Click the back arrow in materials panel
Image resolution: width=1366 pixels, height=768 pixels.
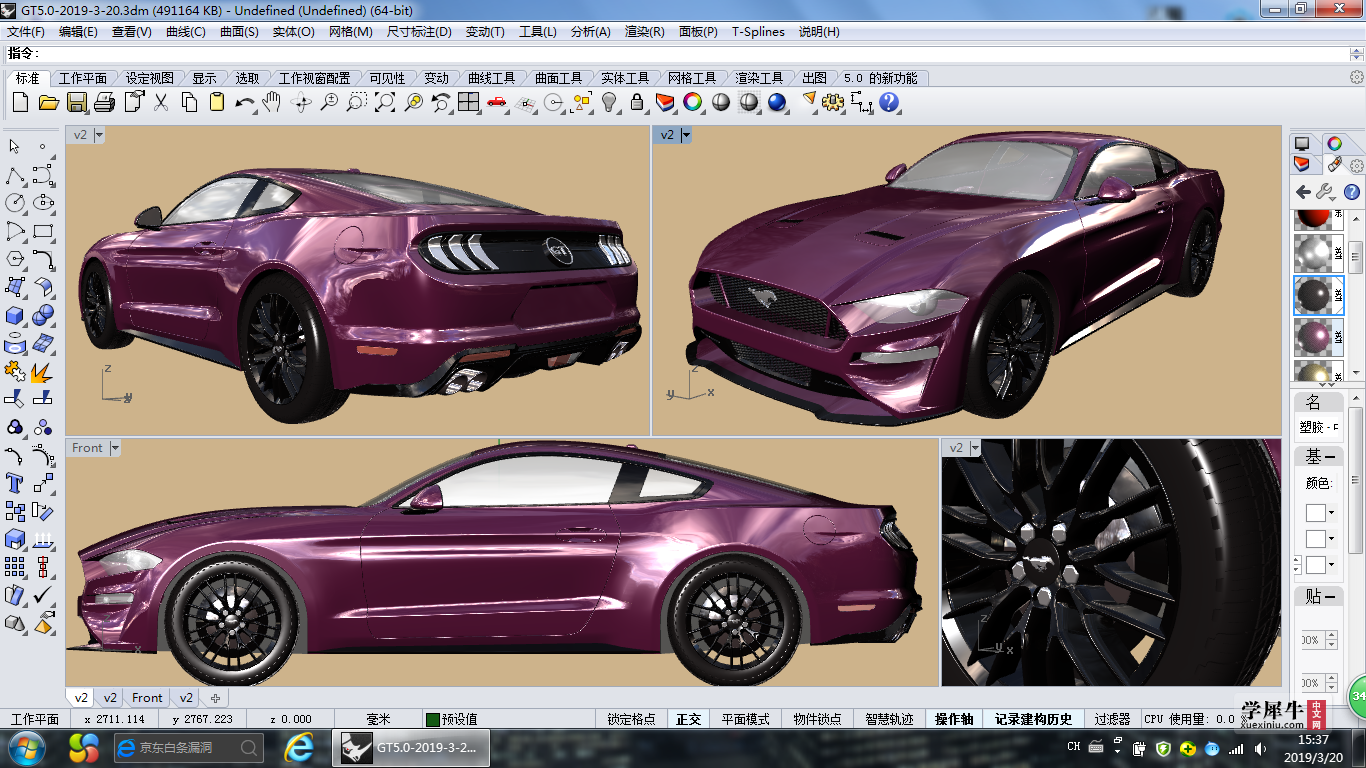(1303, 192)
